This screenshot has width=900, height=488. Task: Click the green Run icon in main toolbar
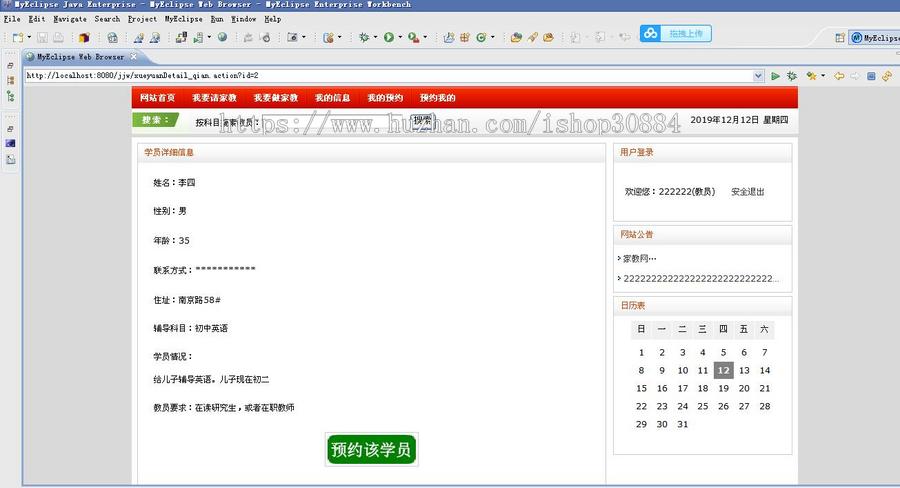click(x=389, y=37)
